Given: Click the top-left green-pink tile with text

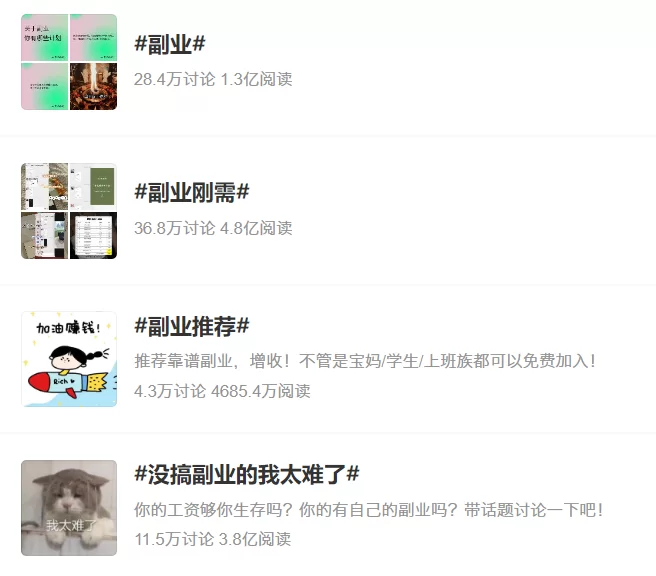Looking at the screenshot, I should pos(44,38).
